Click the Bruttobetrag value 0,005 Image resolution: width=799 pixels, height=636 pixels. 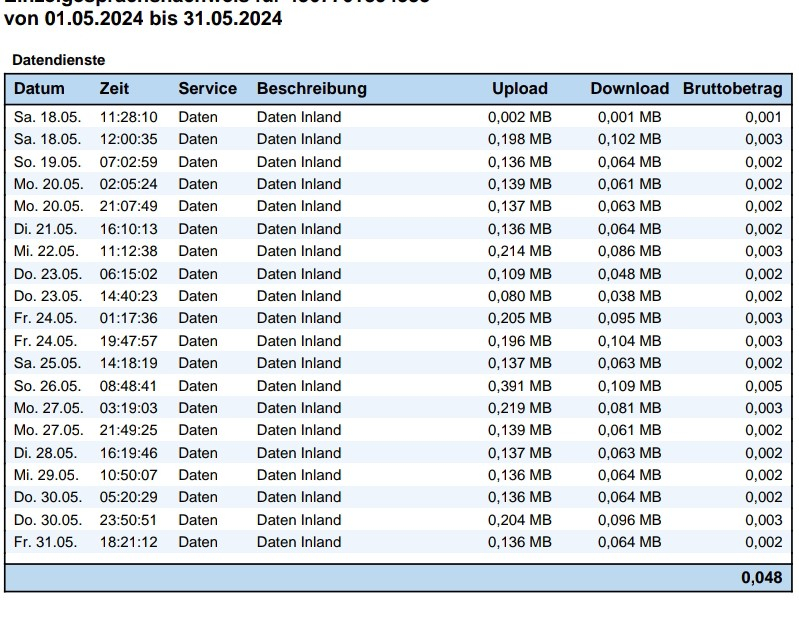[763, 386]
